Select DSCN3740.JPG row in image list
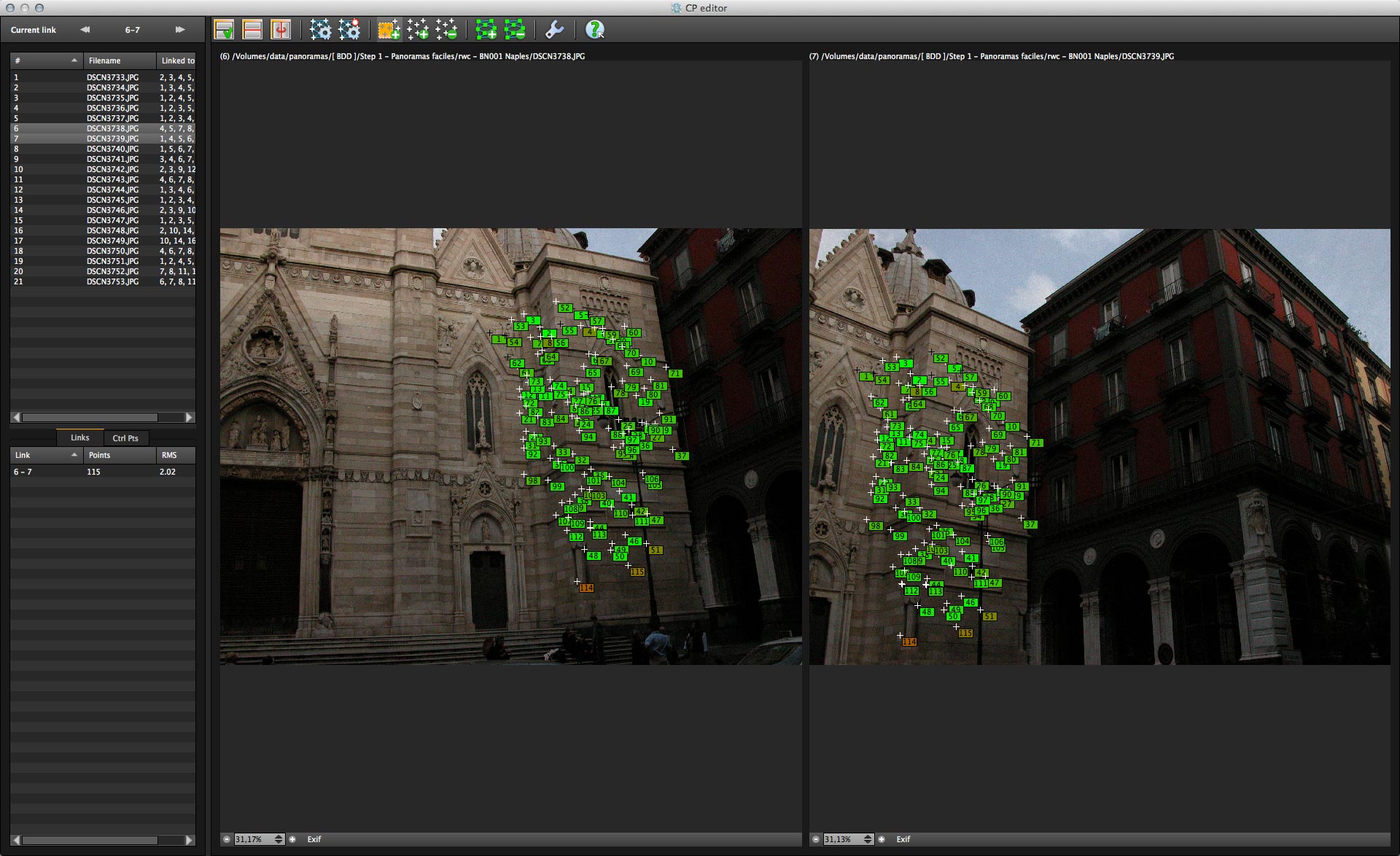The height and width of the screenshot is (856, 1400). pos(112,149)
